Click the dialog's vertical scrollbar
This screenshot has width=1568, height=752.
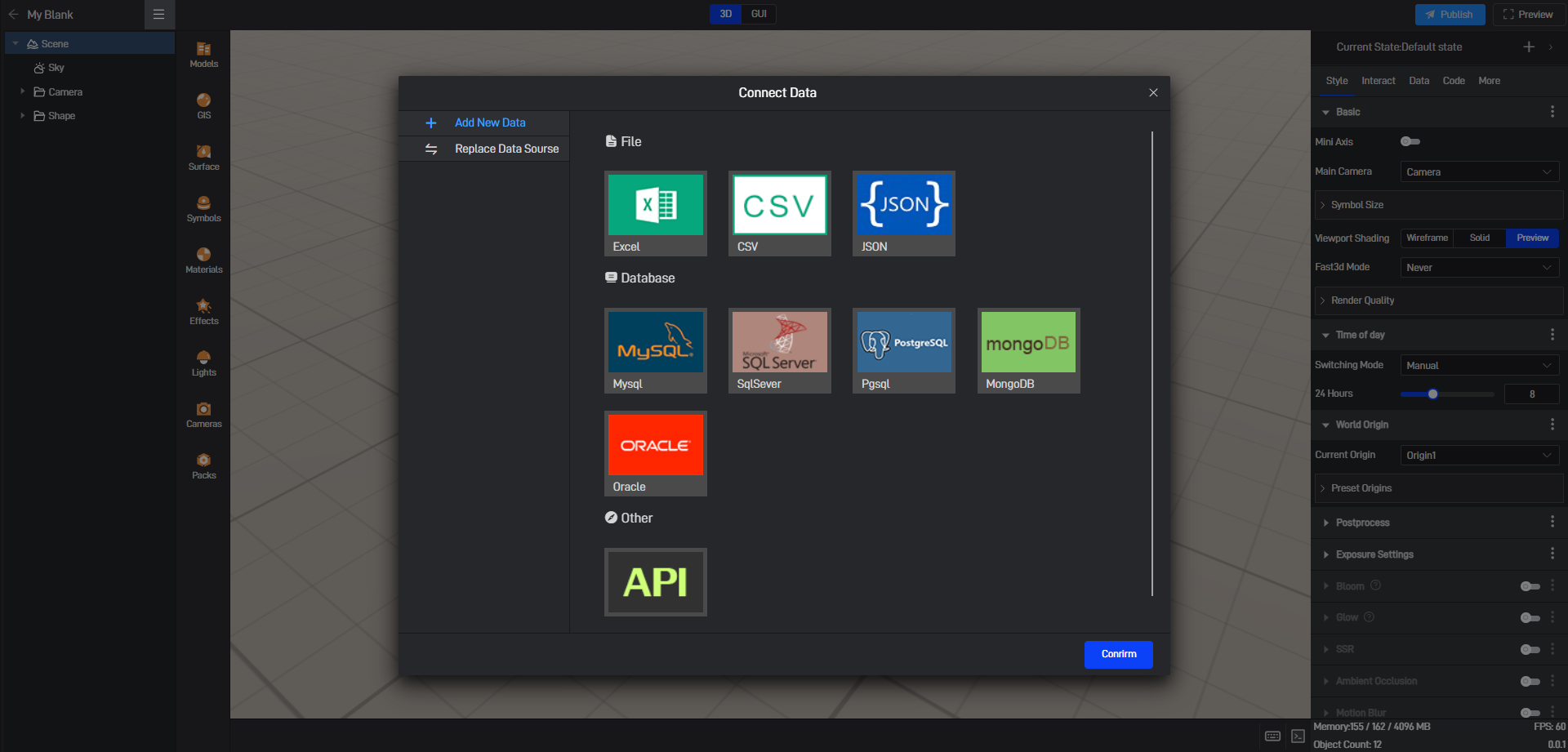coord(1152,363)
